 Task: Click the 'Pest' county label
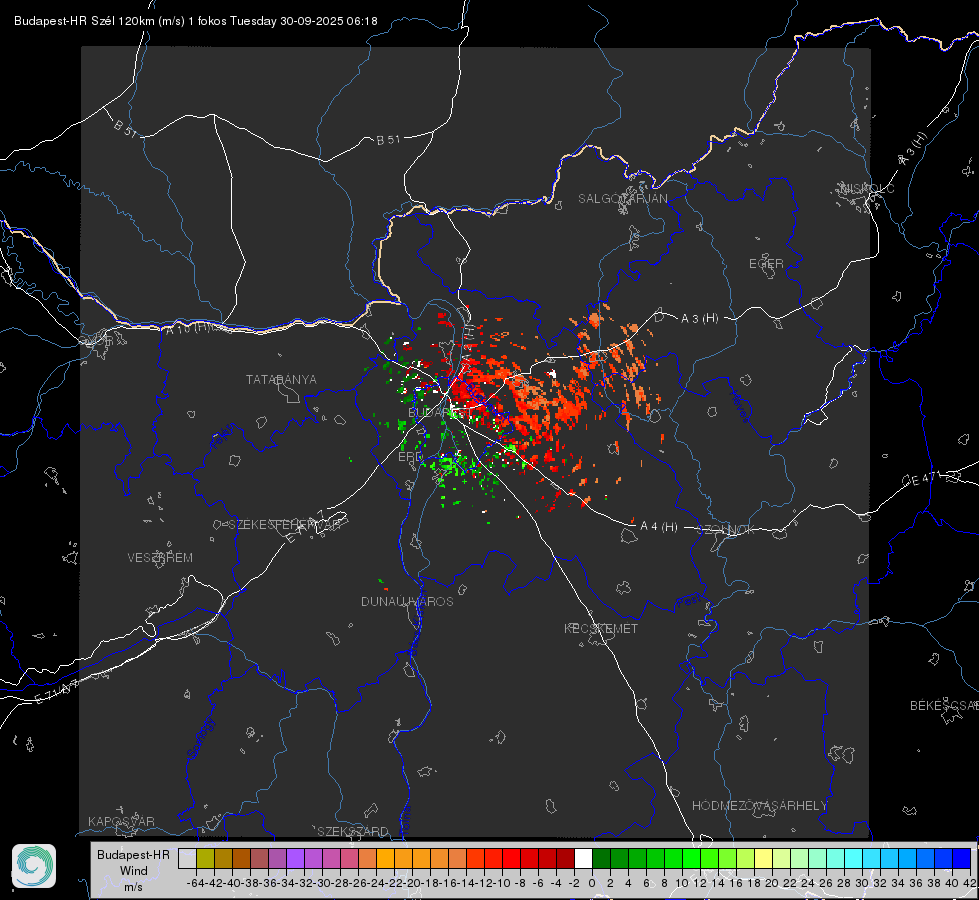687,602
